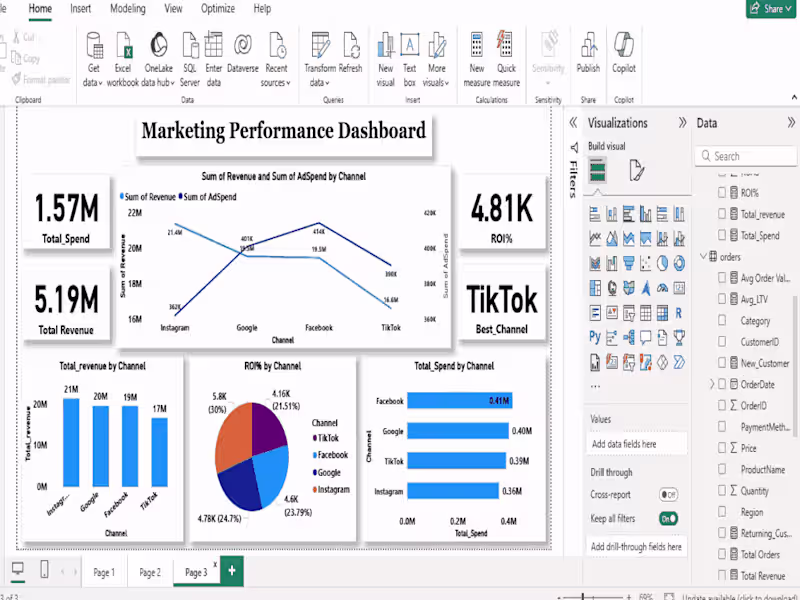Collapse the orders table in Data pane
The height and width of the screenshot is (600, 800).
coord(703,257)
